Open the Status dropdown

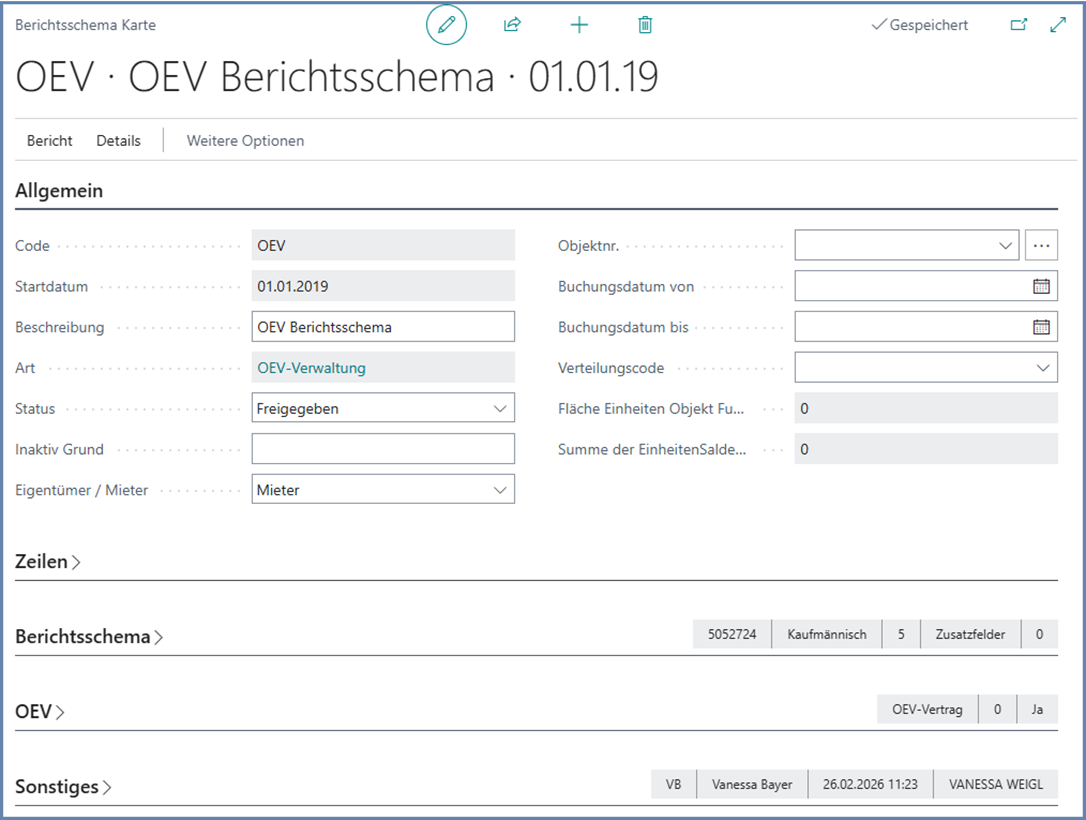tap(500, 409)
